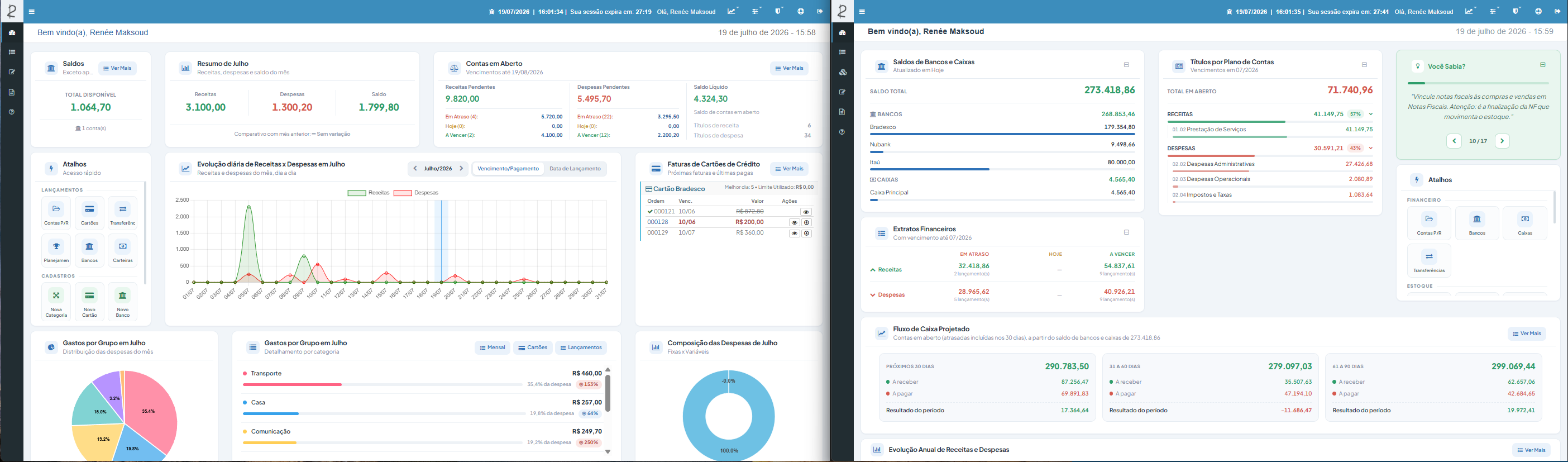Click the hamburger menu icon in left window
This screenshot has height=462, width=1568.
tap(32, 12)
